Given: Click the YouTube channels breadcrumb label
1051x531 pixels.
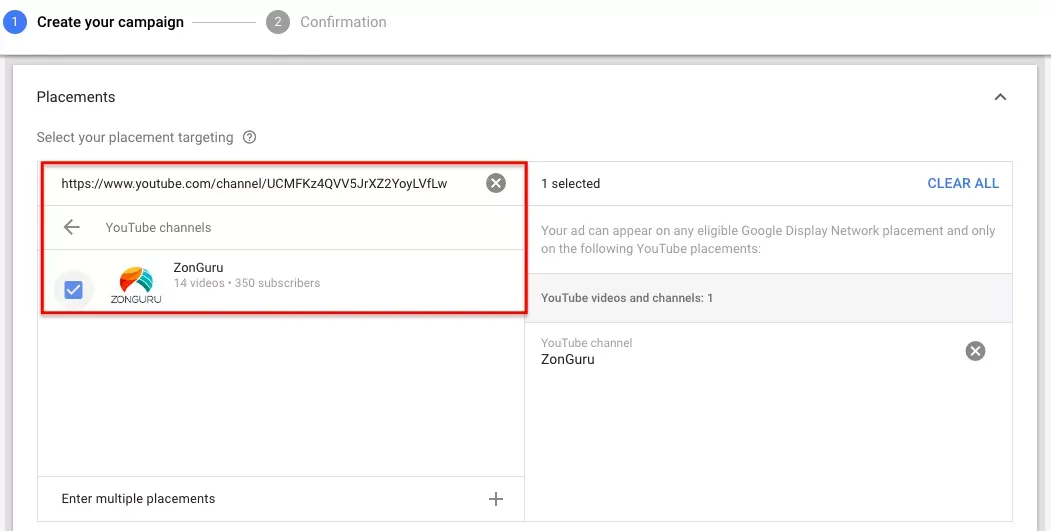Looking at the screenshot, I should coord(158,227).
